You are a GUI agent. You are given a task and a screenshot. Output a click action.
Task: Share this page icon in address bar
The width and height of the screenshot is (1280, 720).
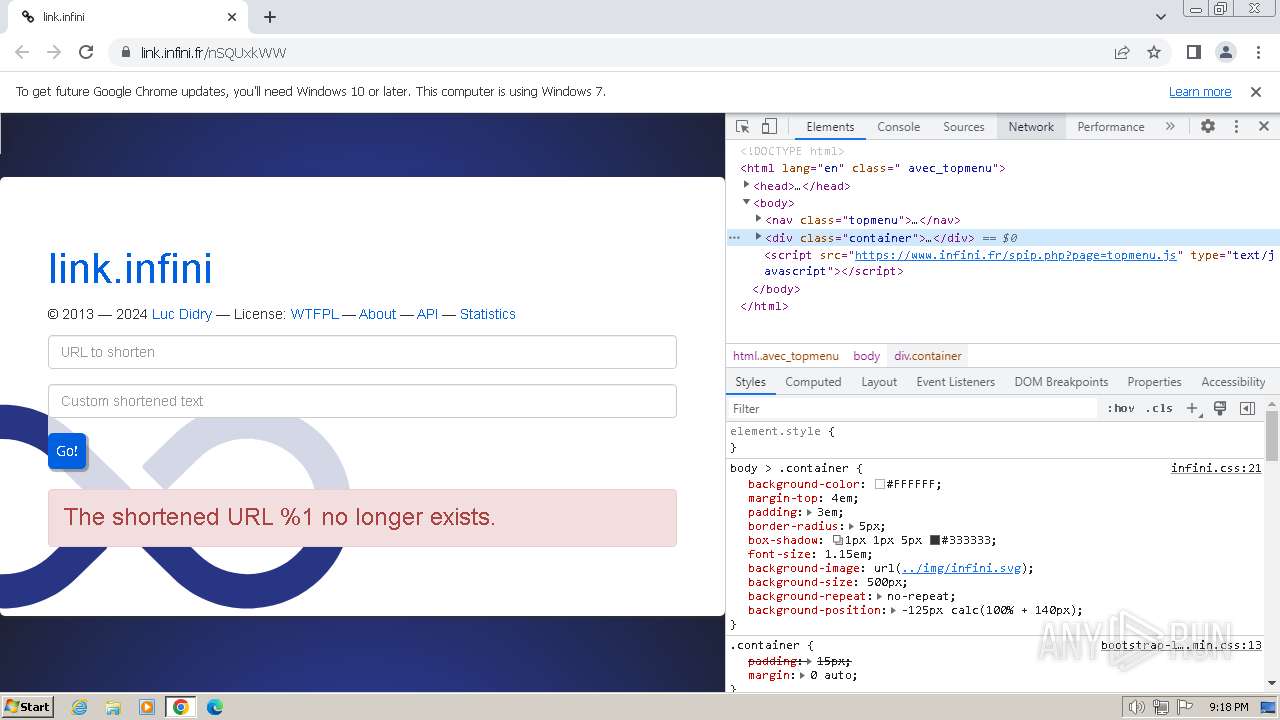[1122, 52]
